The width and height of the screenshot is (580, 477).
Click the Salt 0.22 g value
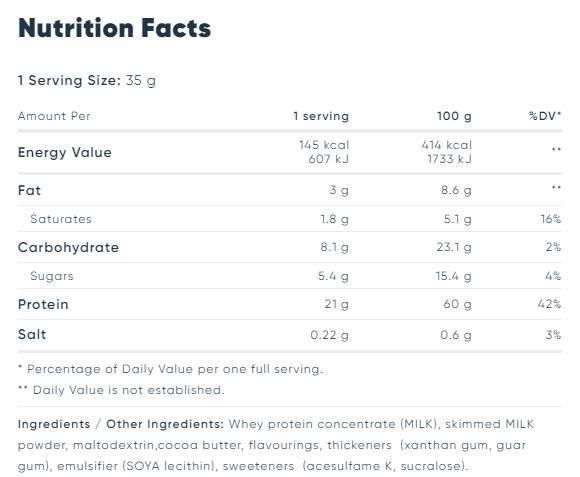330,335
